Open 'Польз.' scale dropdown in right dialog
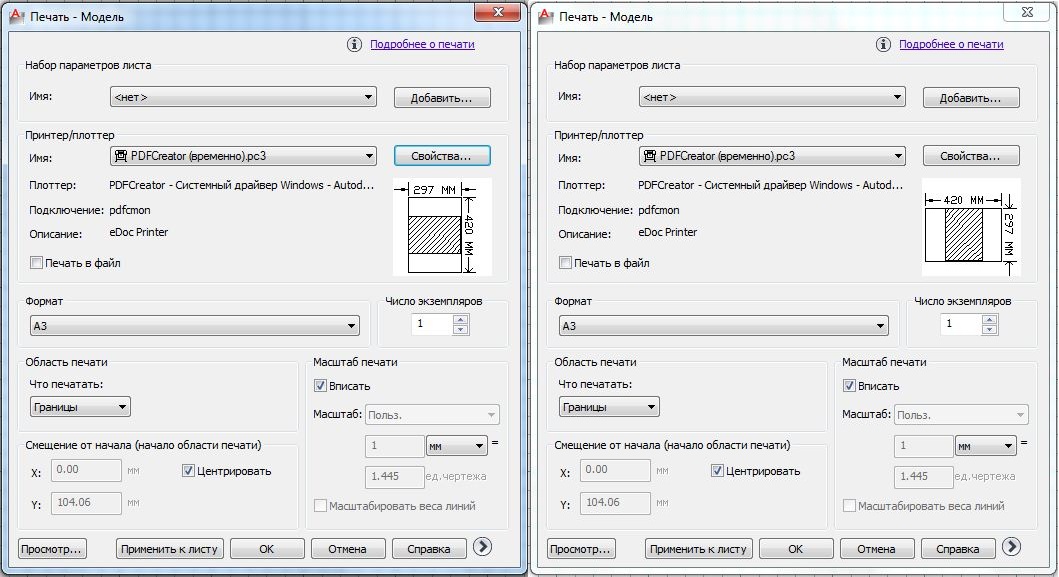1059x577 pixels. 961,414
